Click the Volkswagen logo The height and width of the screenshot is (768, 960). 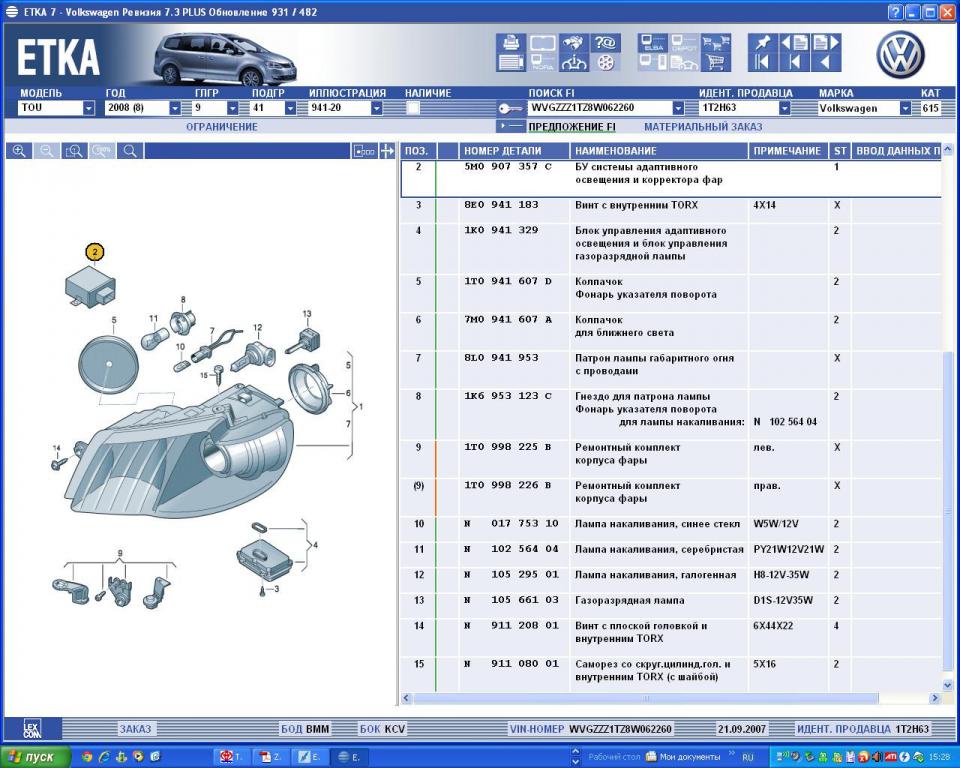click(x=900, y=55)
